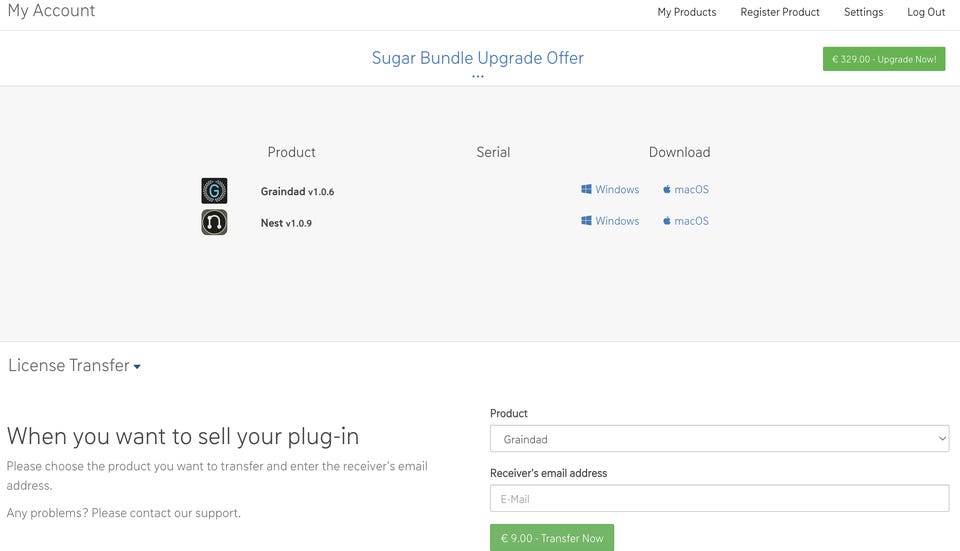
Task: Click the Apple logo for Graindad
Action: (667, 189)
